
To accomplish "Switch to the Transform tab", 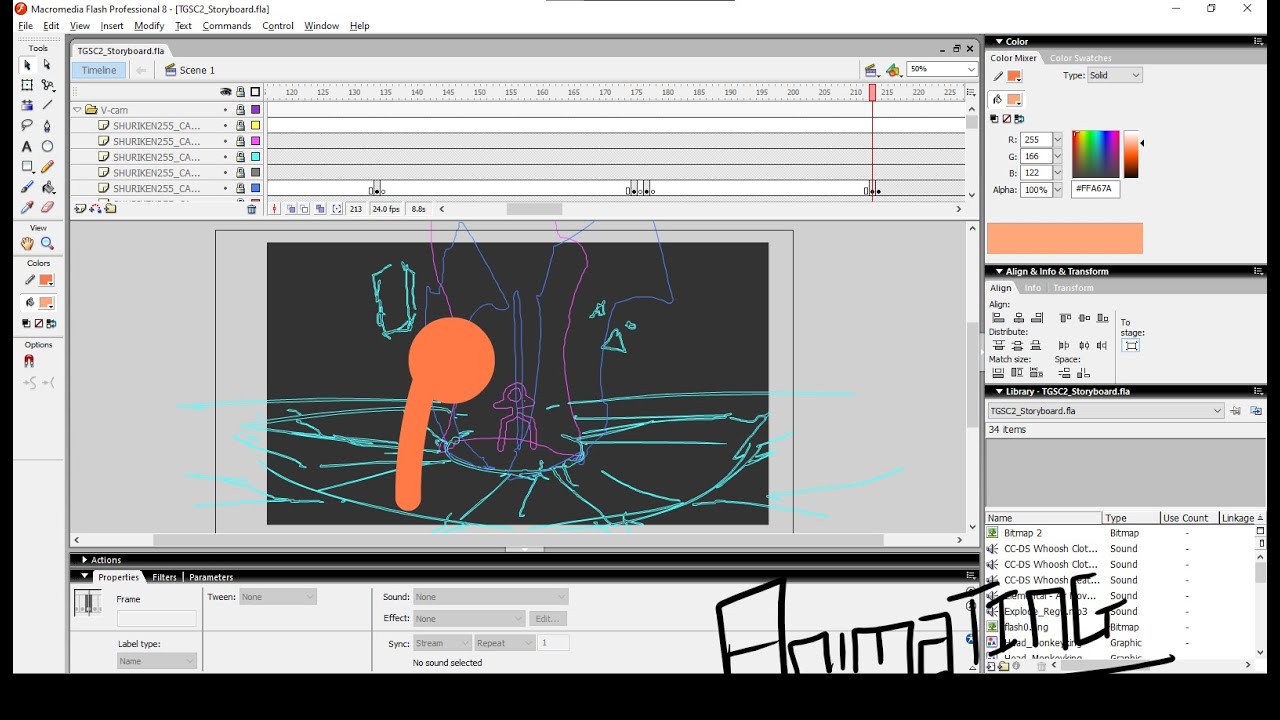I will (1073, 288).
